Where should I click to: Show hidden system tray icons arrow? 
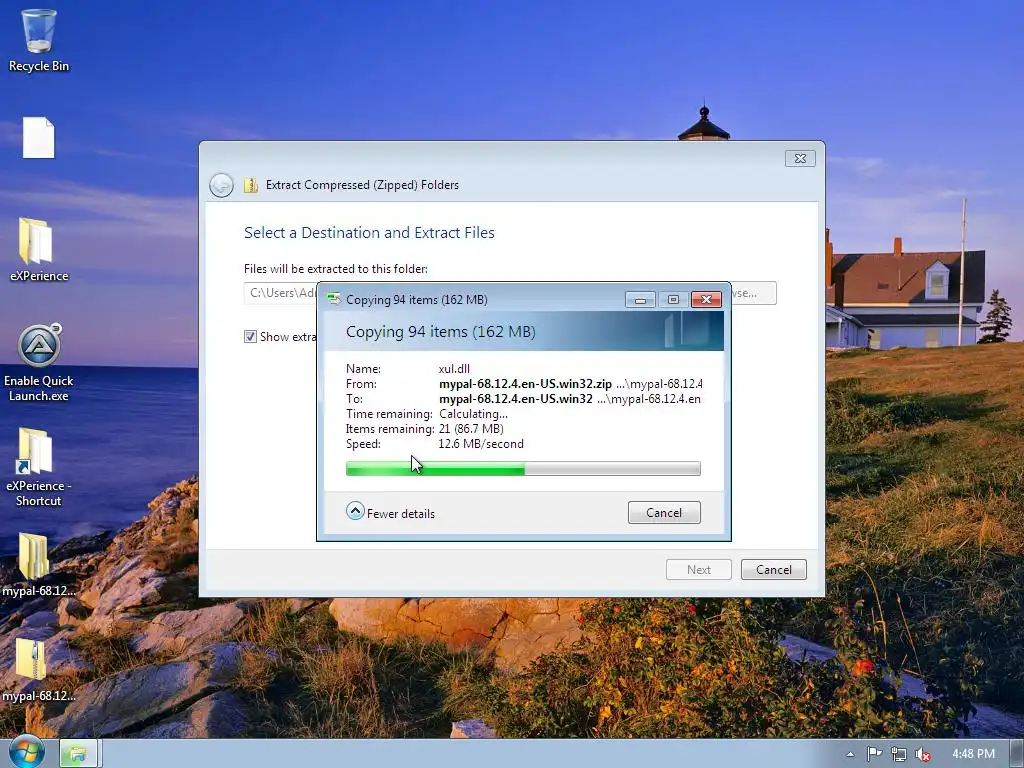pos(850,754)
